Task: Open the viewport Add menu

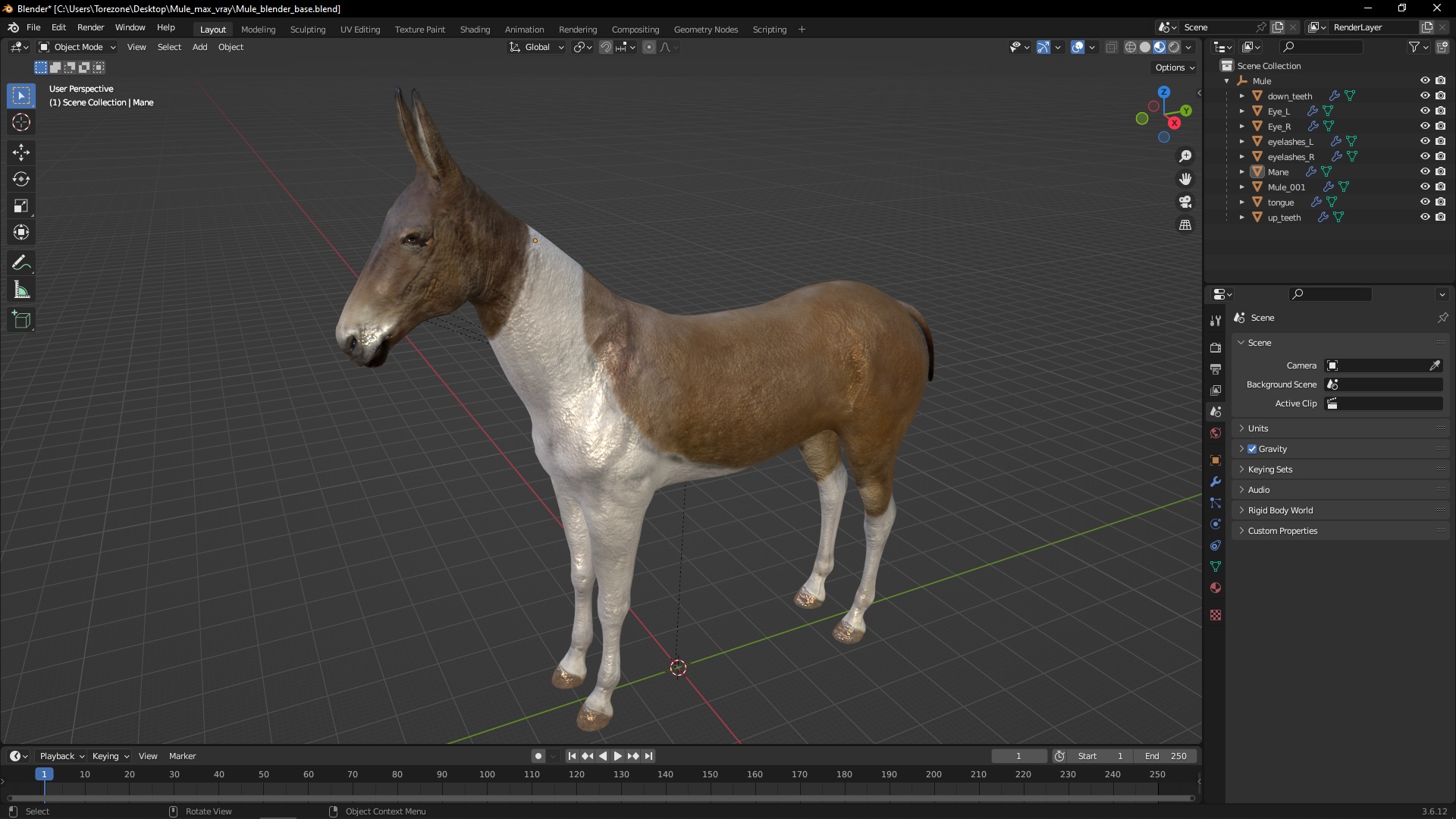Action: (x=199, y=47)
